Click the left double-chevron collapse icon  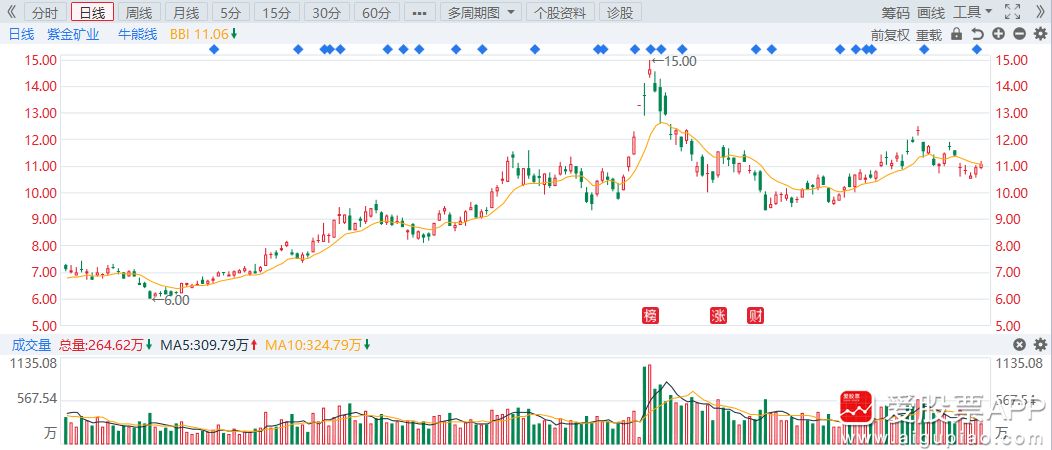coord(12,13)
